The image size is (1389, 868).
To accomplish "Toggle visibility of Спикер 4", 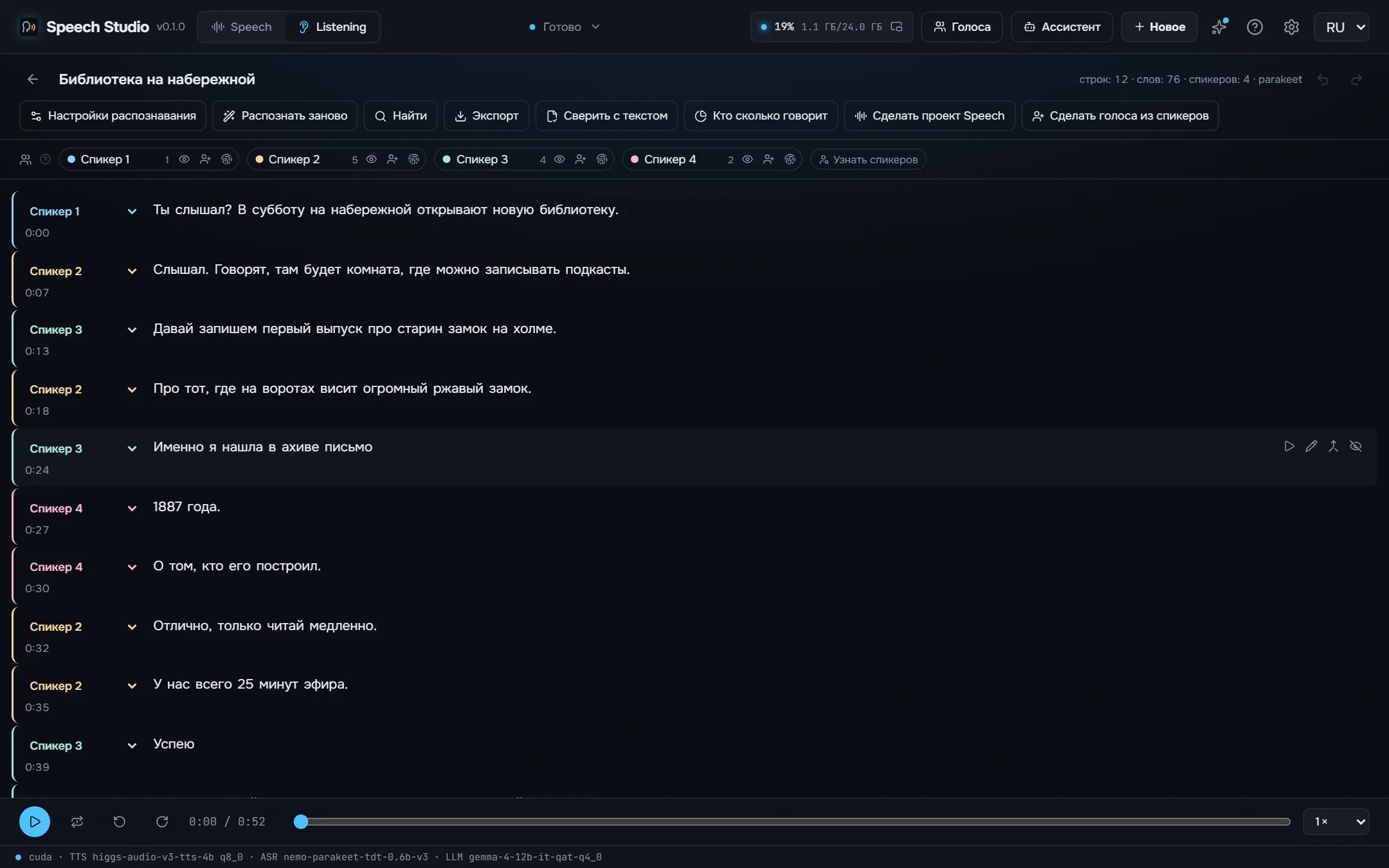I will [747, 159].
